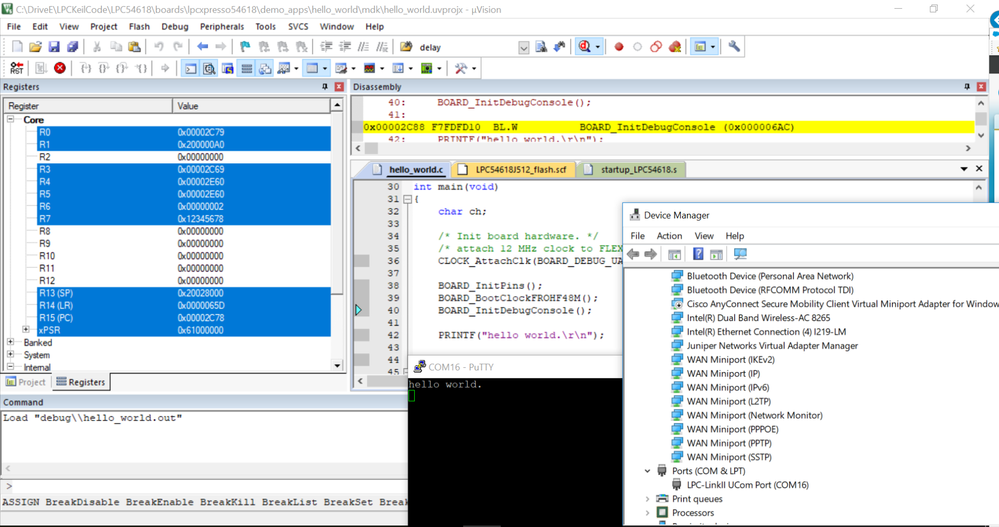
Task: Click the Step Out braces icon
Action: (x=122, y=68)
